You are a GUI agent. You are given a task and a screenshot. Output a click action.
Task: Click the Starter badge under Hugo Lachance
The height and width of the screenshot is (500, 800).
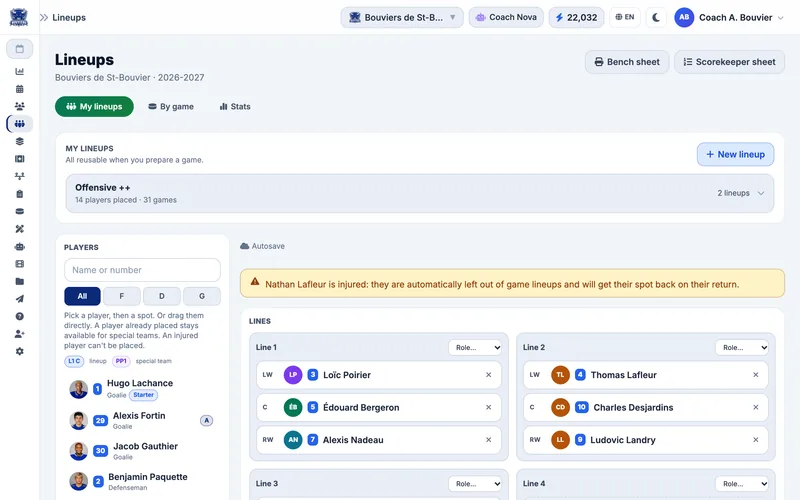coord(143,395)
